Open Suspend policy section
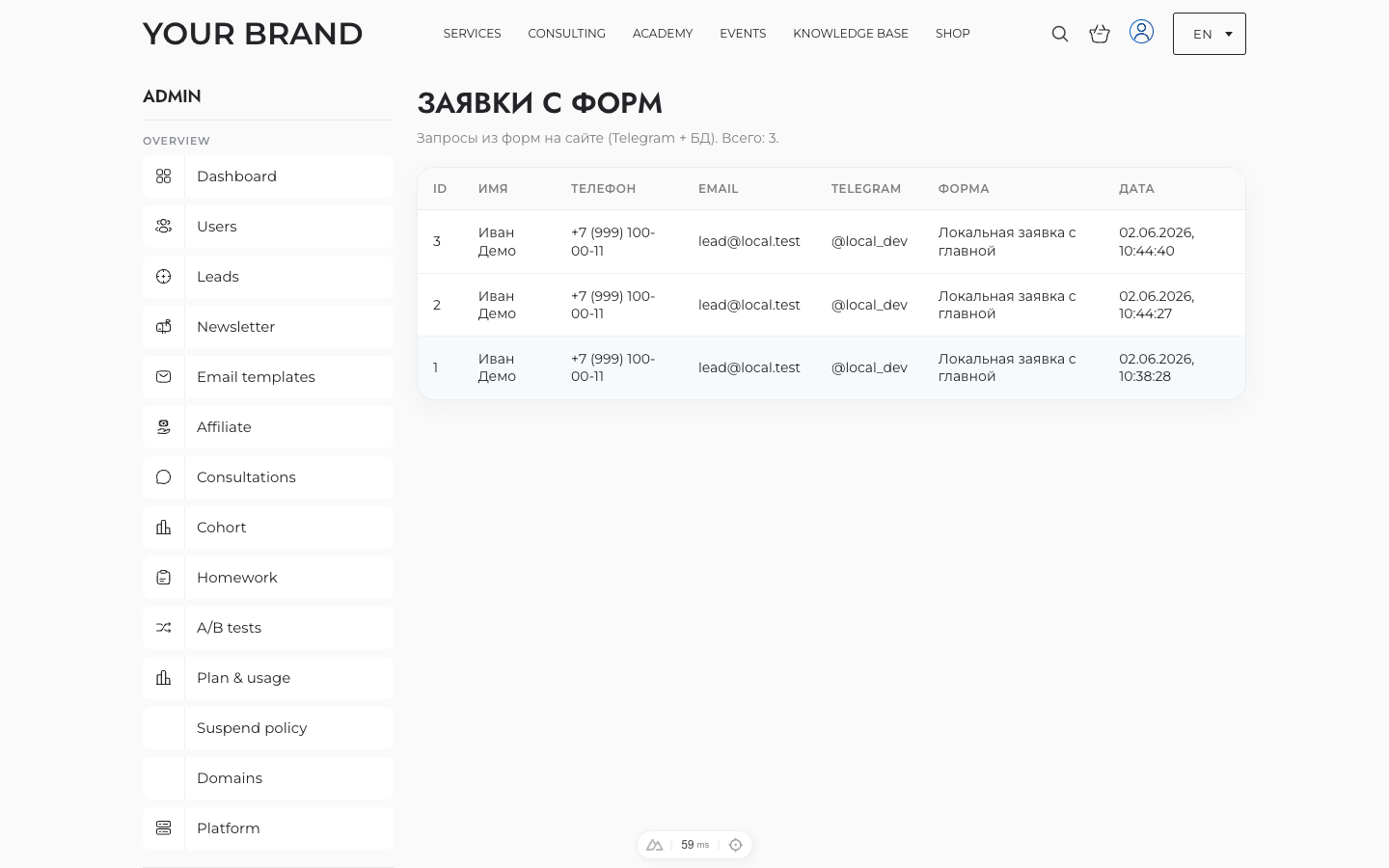1389x868 pixels. (268, 728)
